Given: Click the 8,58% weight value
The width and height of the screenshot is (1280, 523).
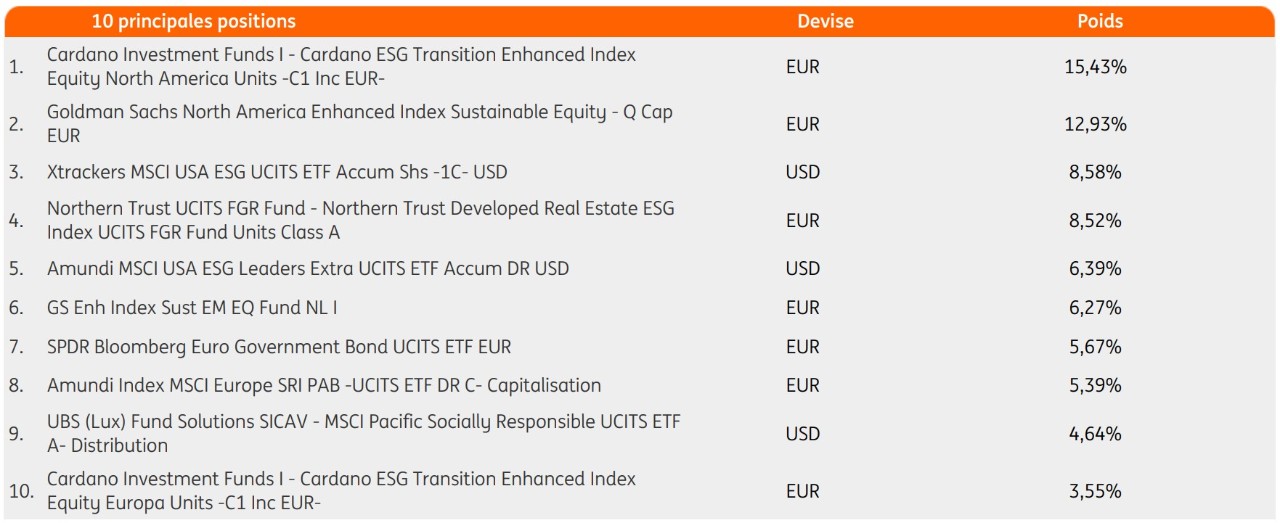Looking at the screenshot, I should [1095, 172].
